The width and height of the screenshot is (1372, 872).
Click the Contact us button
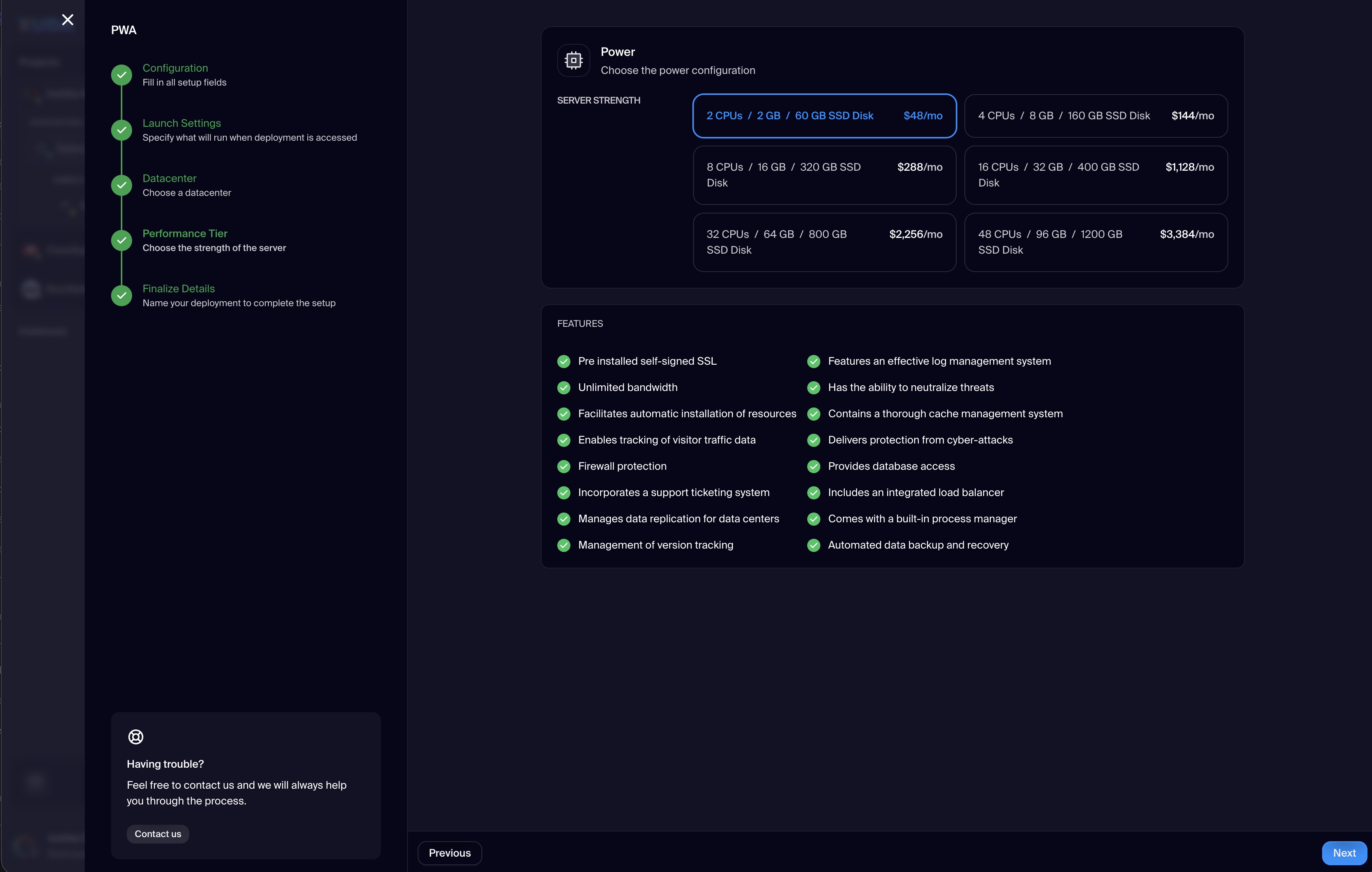pos(158,834)
